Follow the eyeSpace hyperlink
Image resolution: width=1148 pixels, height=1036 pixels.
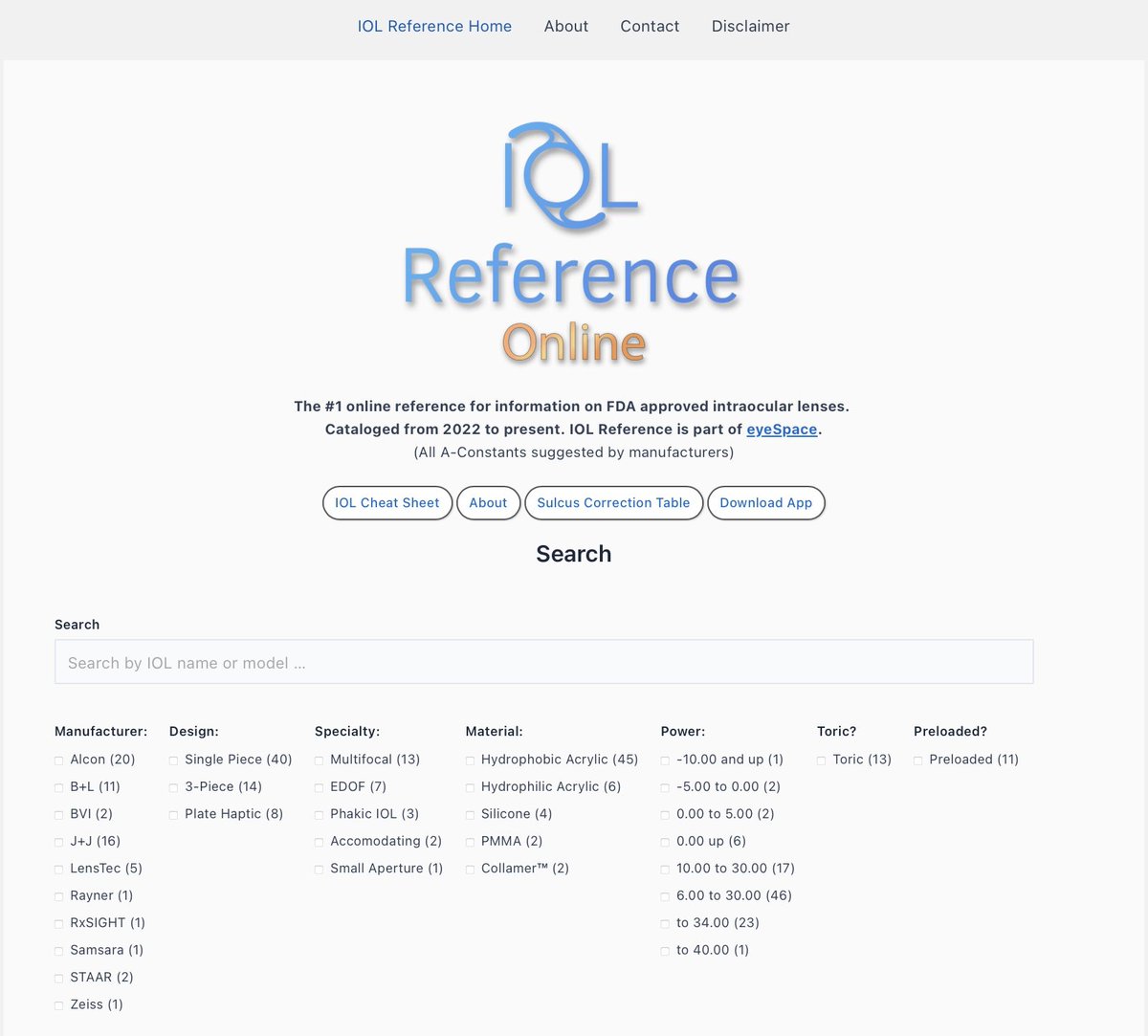(781, 429)
